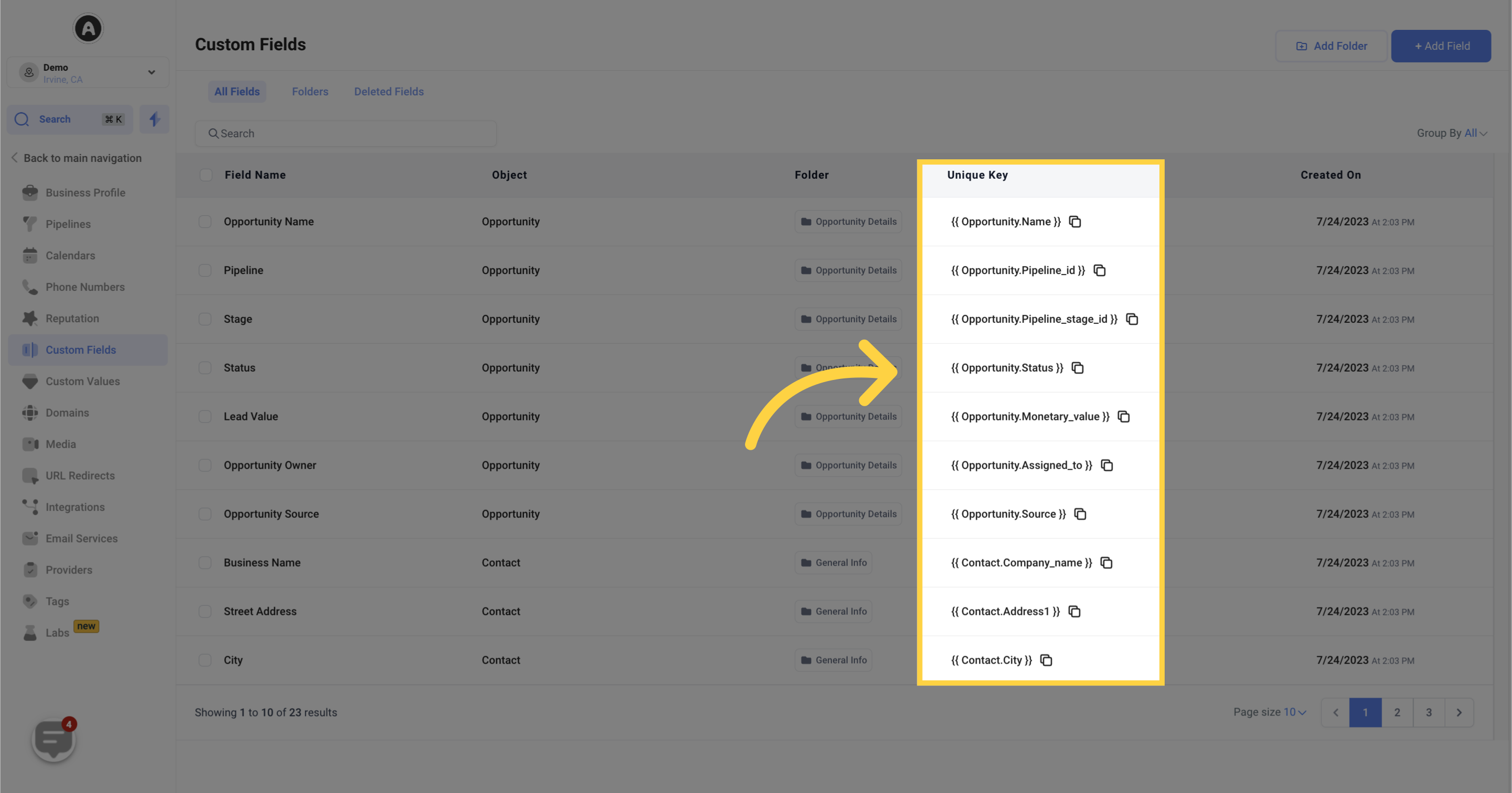Click the Reputation star icon
Image resolution: width=1512 pixels, height=793 pixels.
(30, 318)
